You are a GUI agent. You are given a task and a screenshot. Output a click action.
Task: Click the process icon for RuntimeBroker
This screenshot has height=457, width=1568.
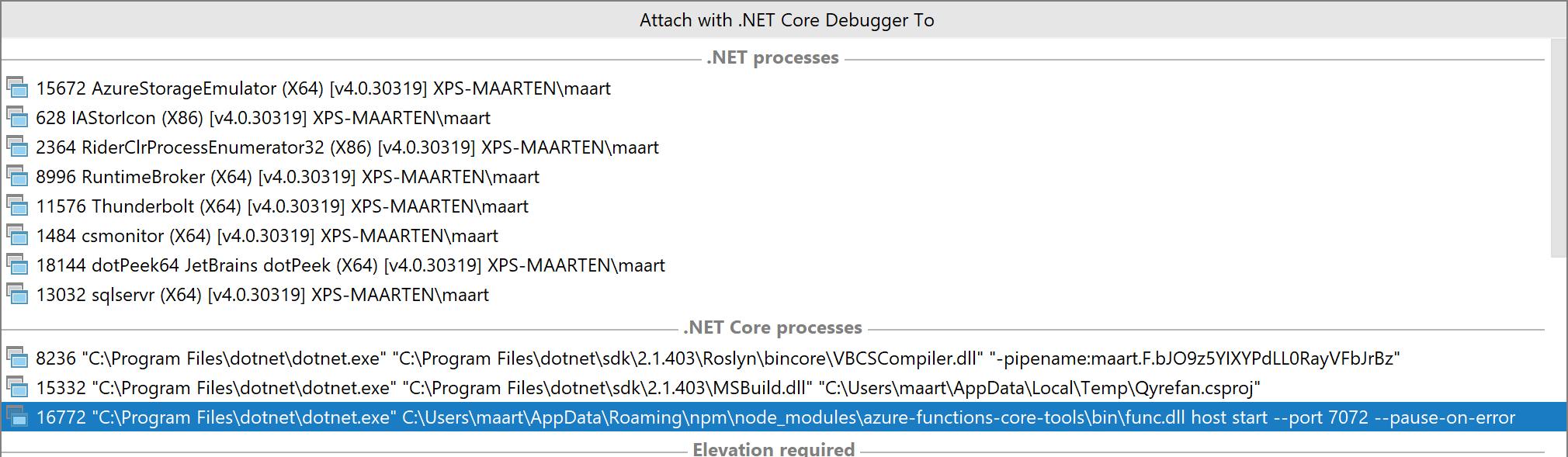tap(18, 176)
